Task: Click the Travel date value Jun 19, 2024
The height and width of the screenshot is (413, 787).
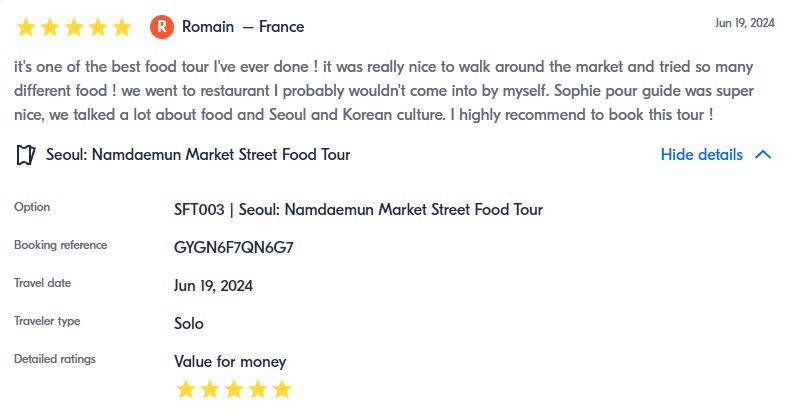Action: [x=213, y=285]
